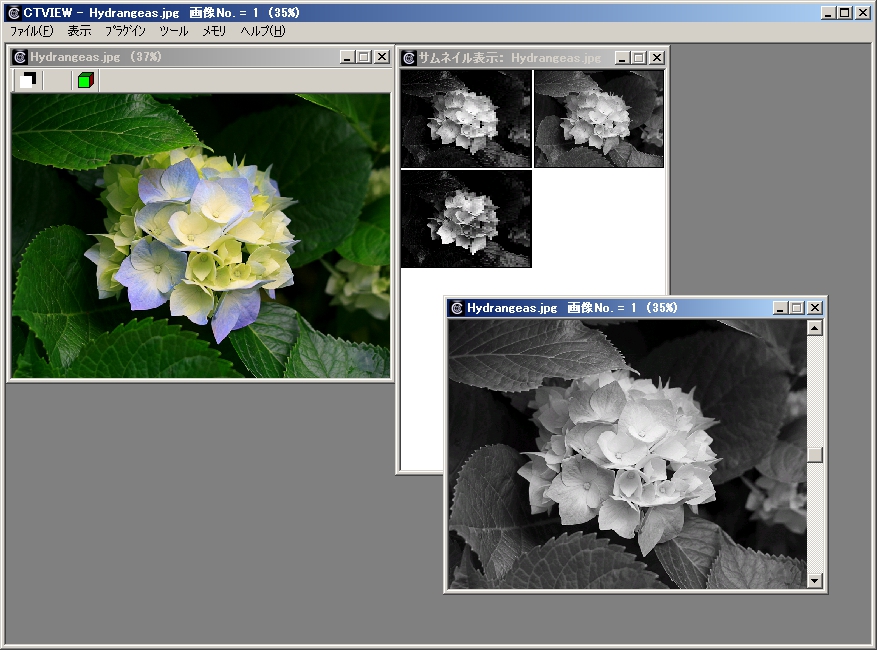Click the scroll up arrow in grayscale image window
This screenshot has height=650, width=877.
click(x=814, y=328)
